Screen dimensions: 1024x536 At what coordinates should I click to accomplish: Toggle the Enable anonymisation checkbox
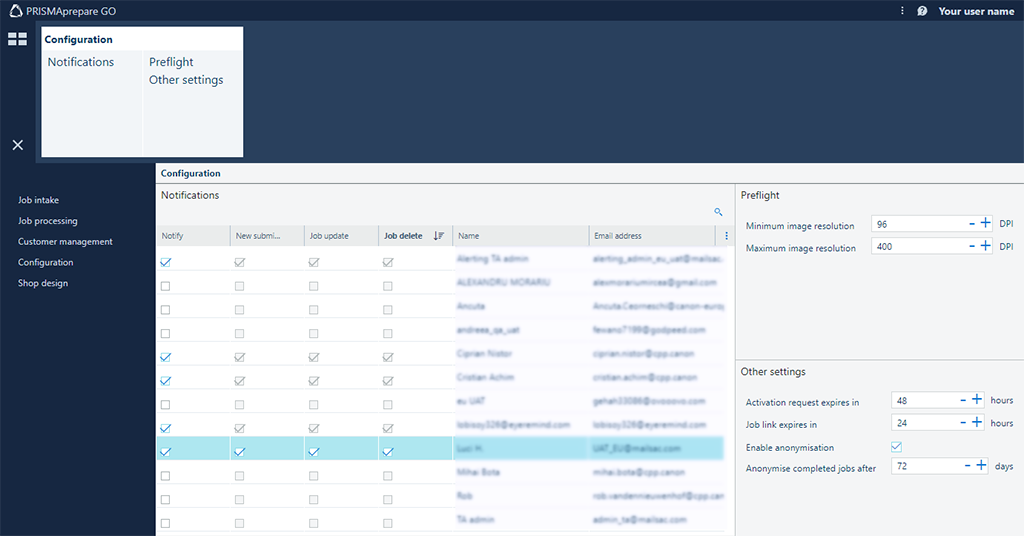tap(897, 447)
